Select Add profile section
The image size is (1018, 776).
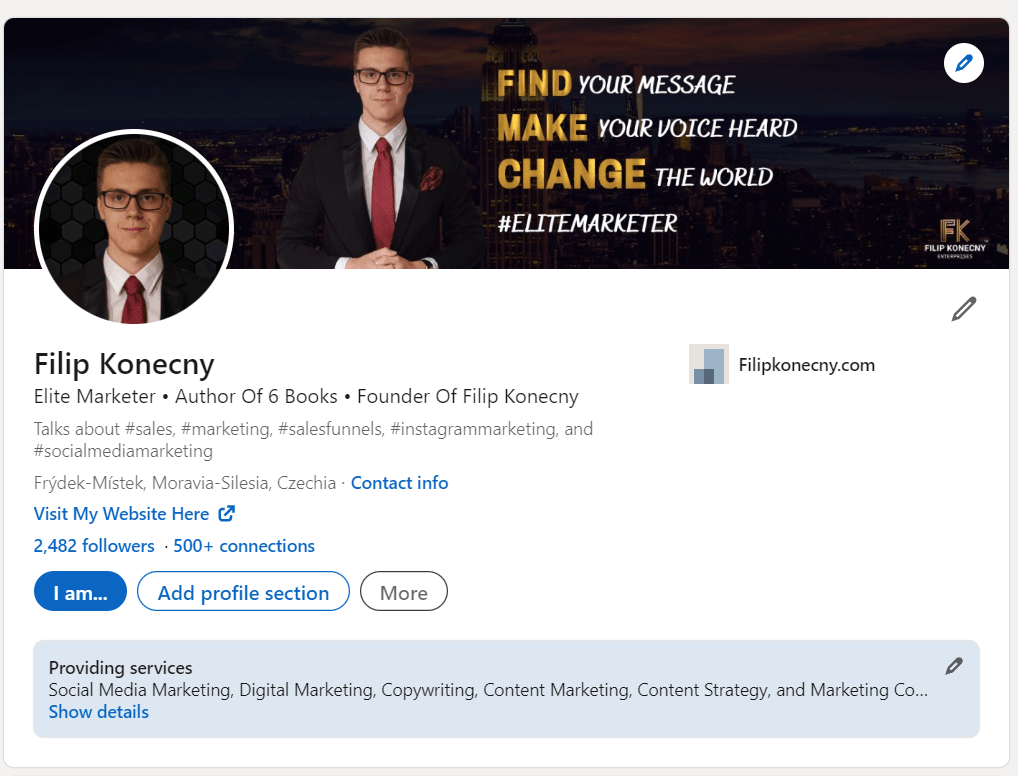coord(242,591)
